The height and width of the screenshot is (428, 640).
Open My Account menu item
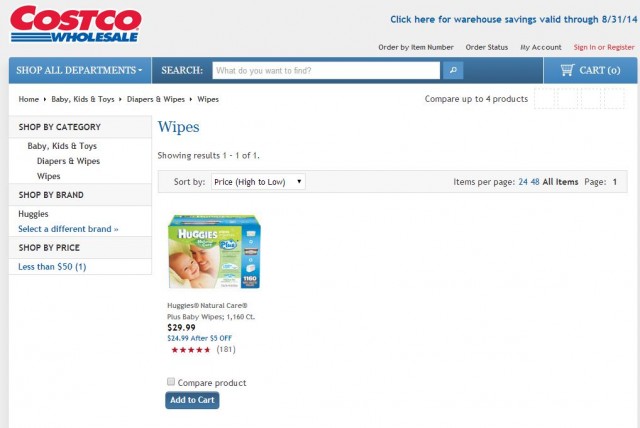541,47
